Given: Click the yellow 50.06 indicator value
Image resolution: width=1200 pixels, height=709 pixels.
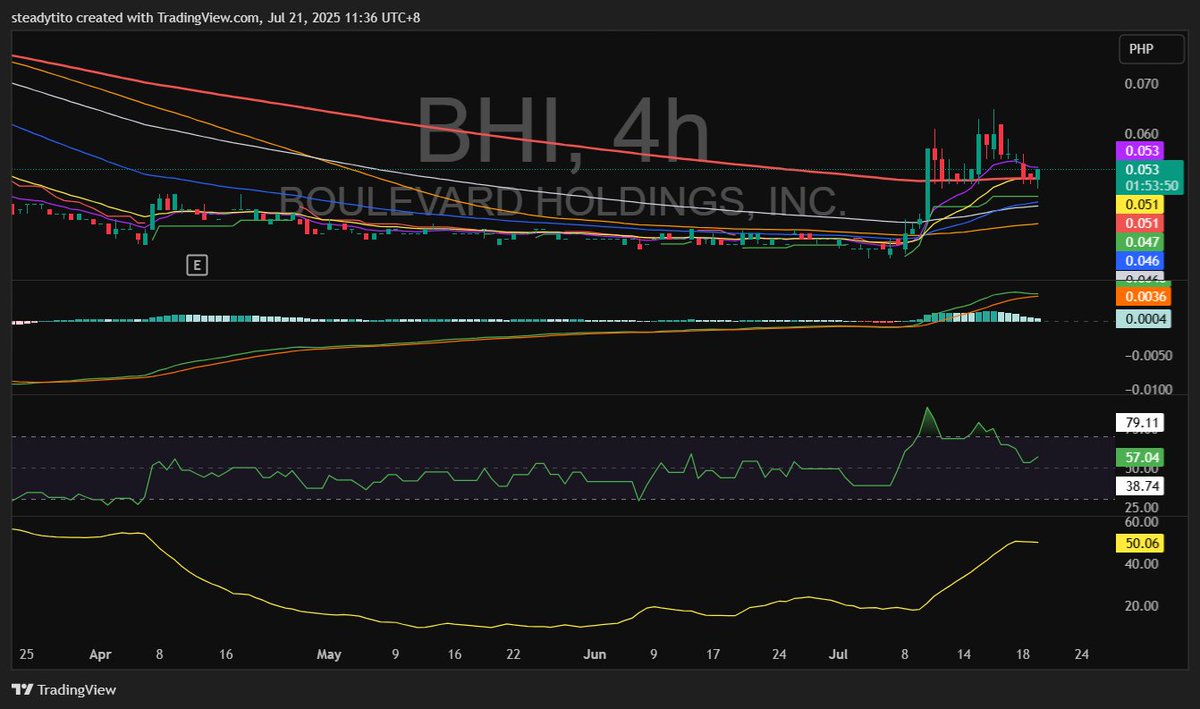Looking at the screenshot, I should [1138, 543].
